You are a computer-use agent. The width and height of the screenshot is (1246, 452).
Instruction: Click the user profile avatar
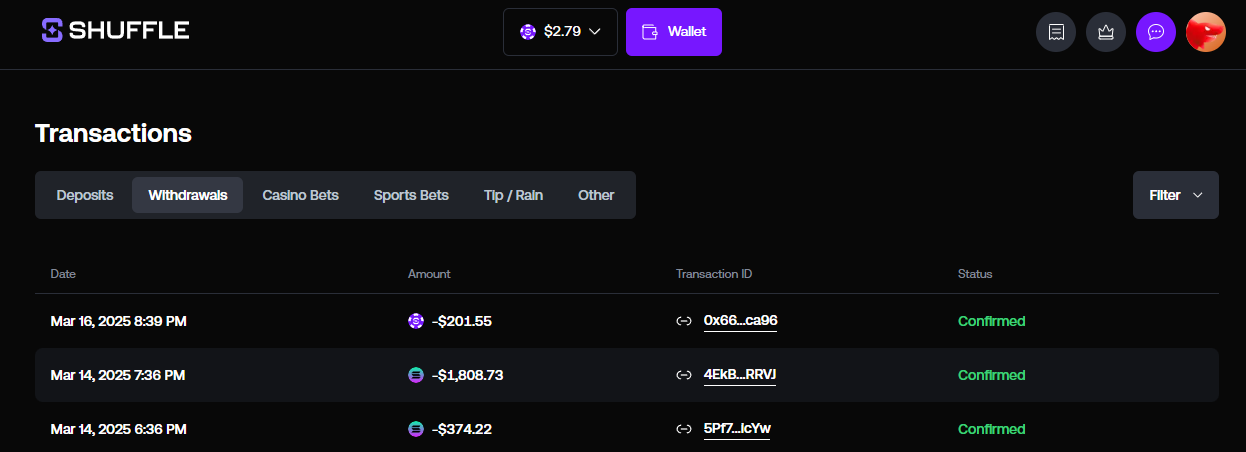[1206, 32]
